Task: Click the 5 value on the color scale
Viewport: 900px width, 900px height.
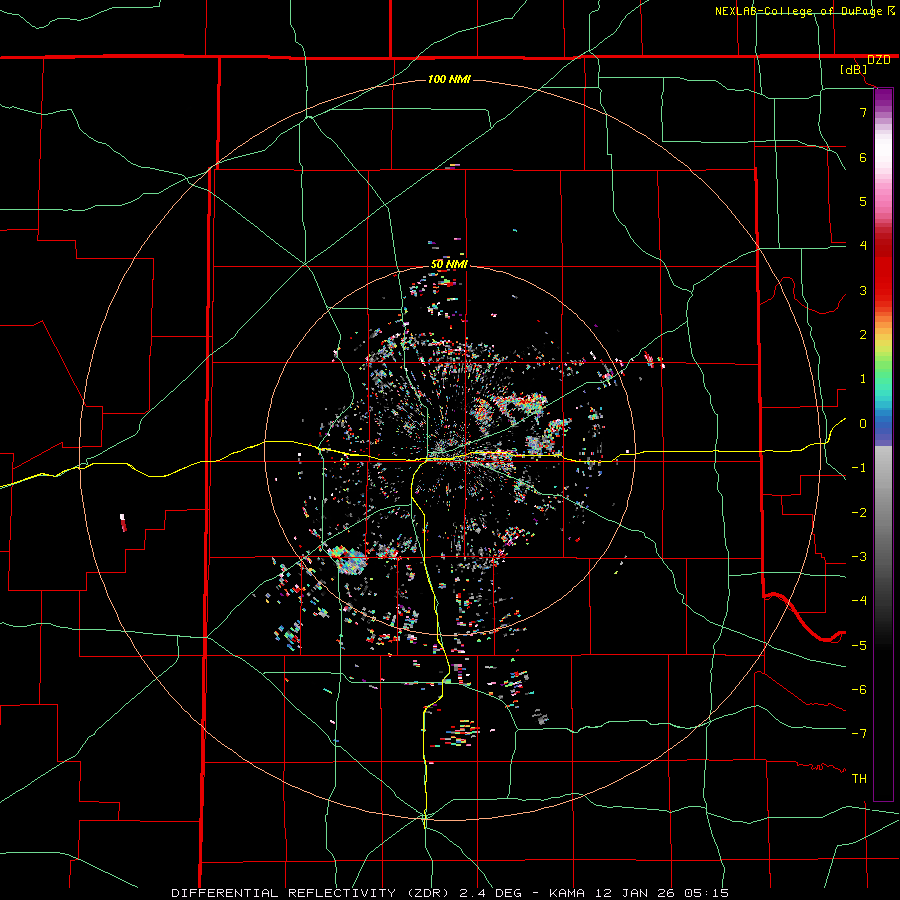Action: 863,201
